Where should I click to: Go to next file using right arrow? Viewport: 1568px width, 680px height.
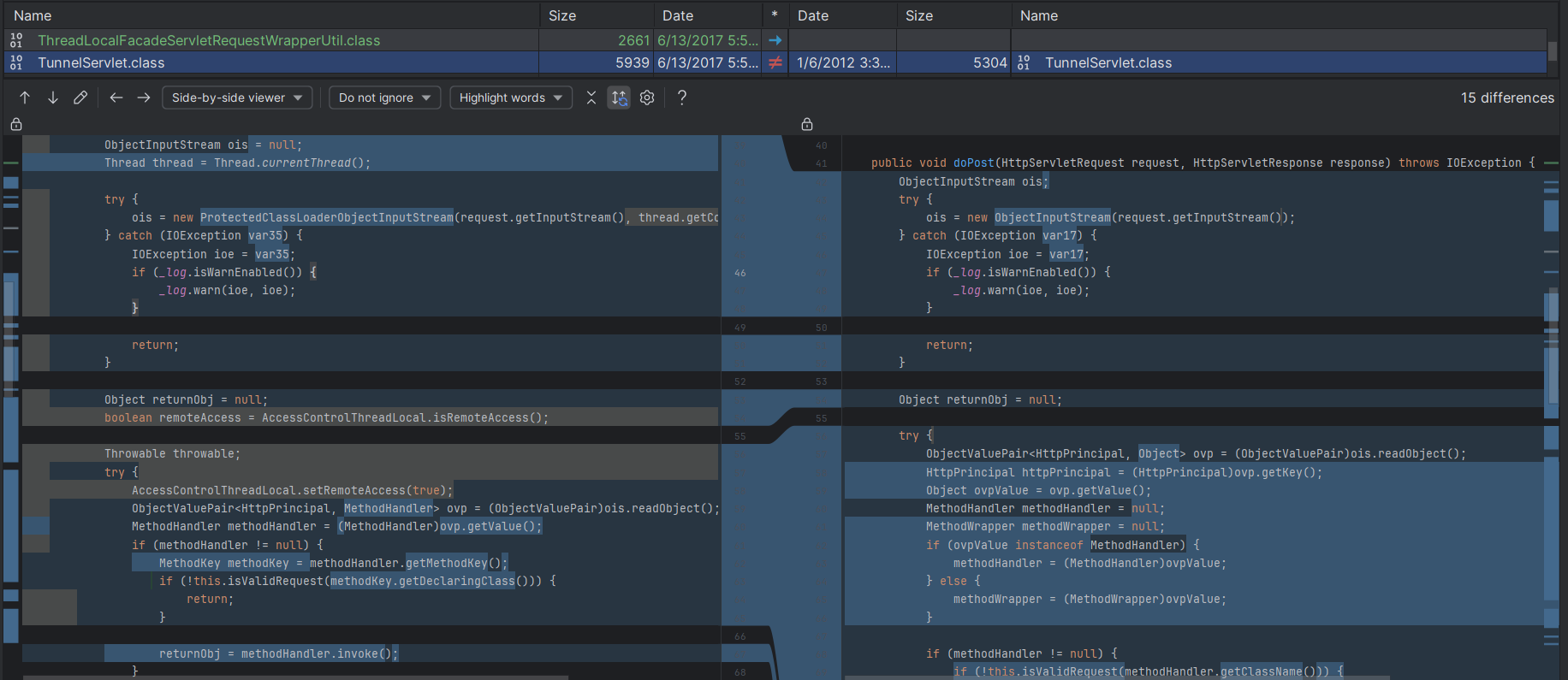[144, 98]
